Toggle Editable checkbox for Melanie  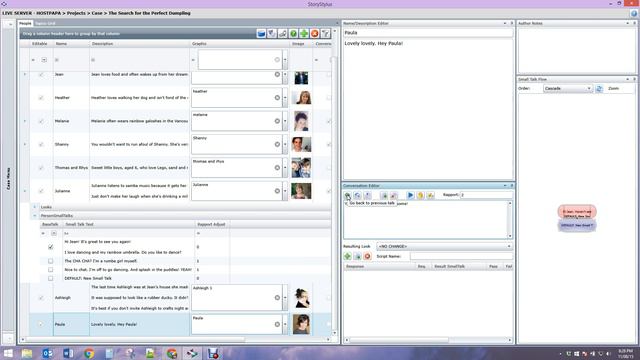click(x=41, y=121)
